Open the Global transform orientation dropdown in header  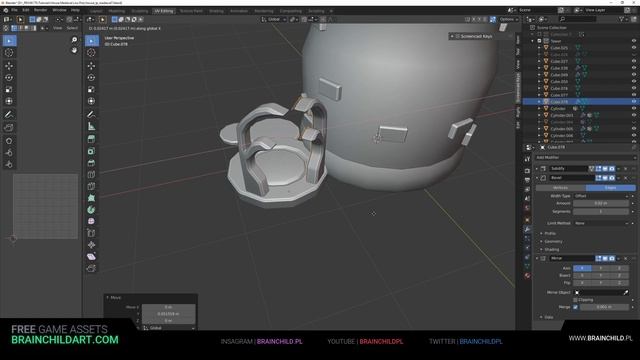click(x=274, y=19)
